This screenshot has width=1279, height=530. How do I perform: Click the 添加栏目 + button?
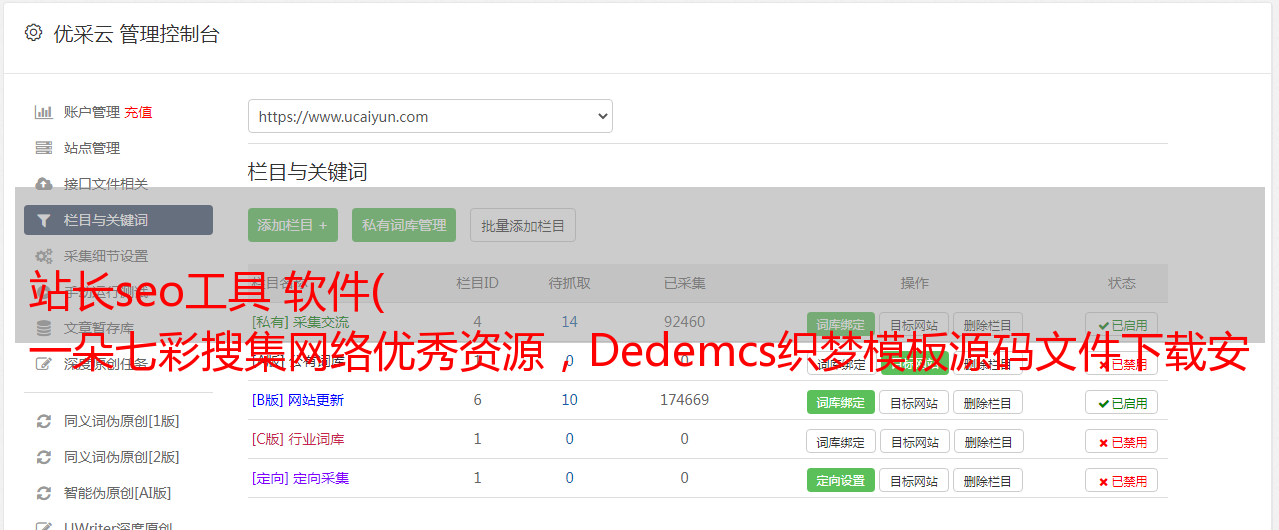[x=293, y=225]
